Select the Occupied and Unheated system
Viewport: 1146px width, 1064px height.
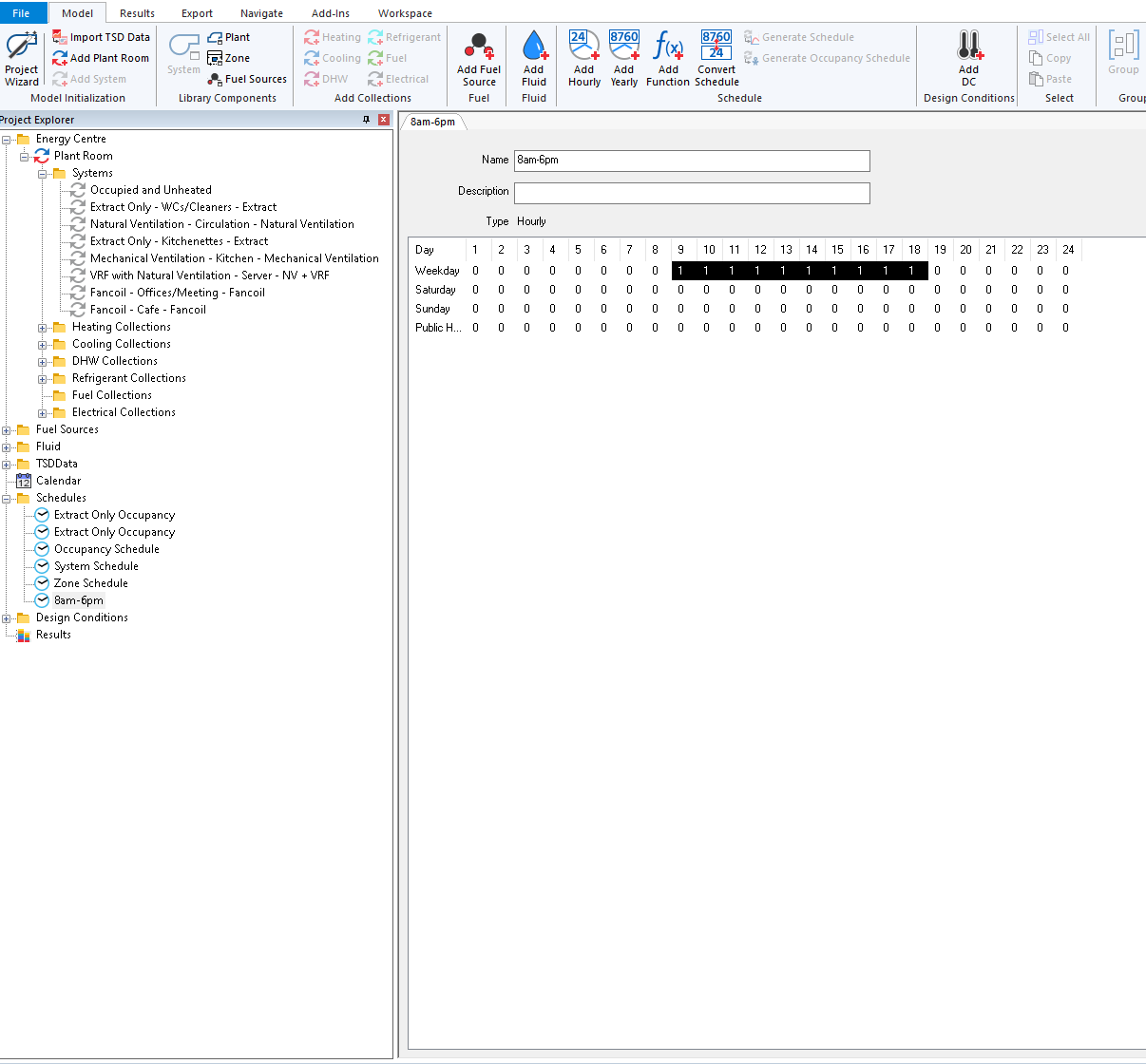pyautogui.click(x=151, y=190)
